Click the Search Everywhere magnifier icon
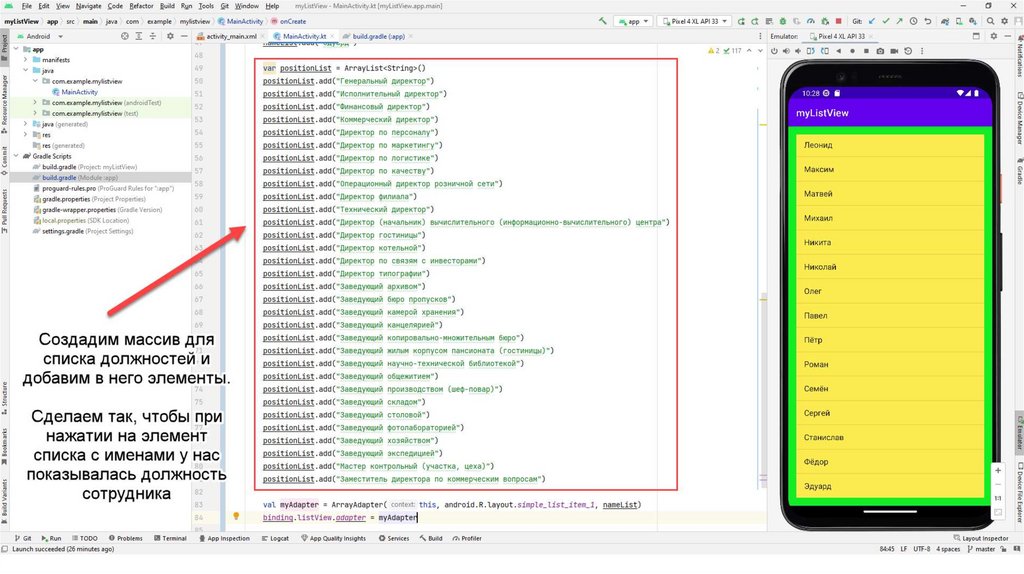The image size is (1024, 574). click(x=990, y=20)
